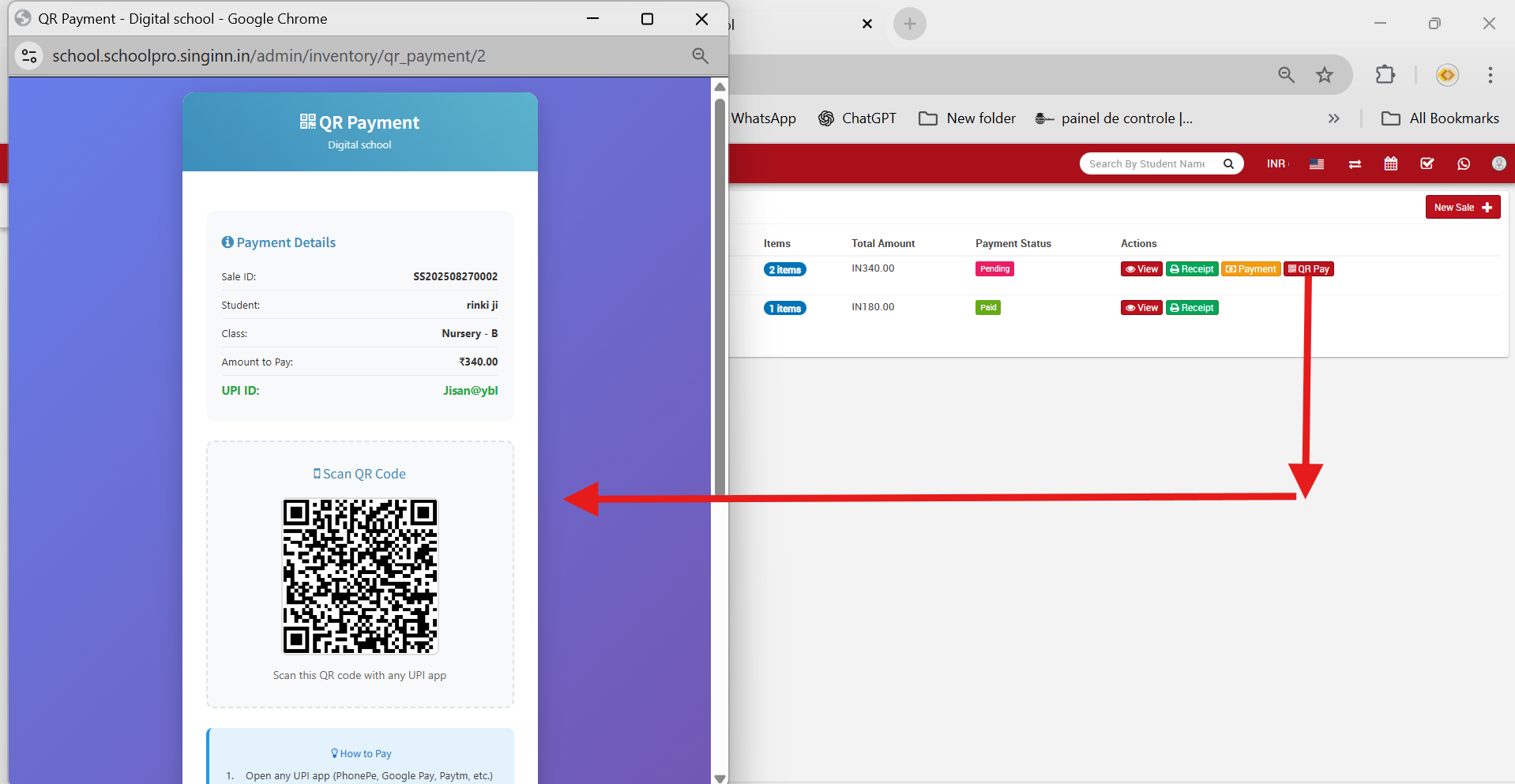Open the checklist task icon in red header
Screen dimensions: 1515x784
1427,163
